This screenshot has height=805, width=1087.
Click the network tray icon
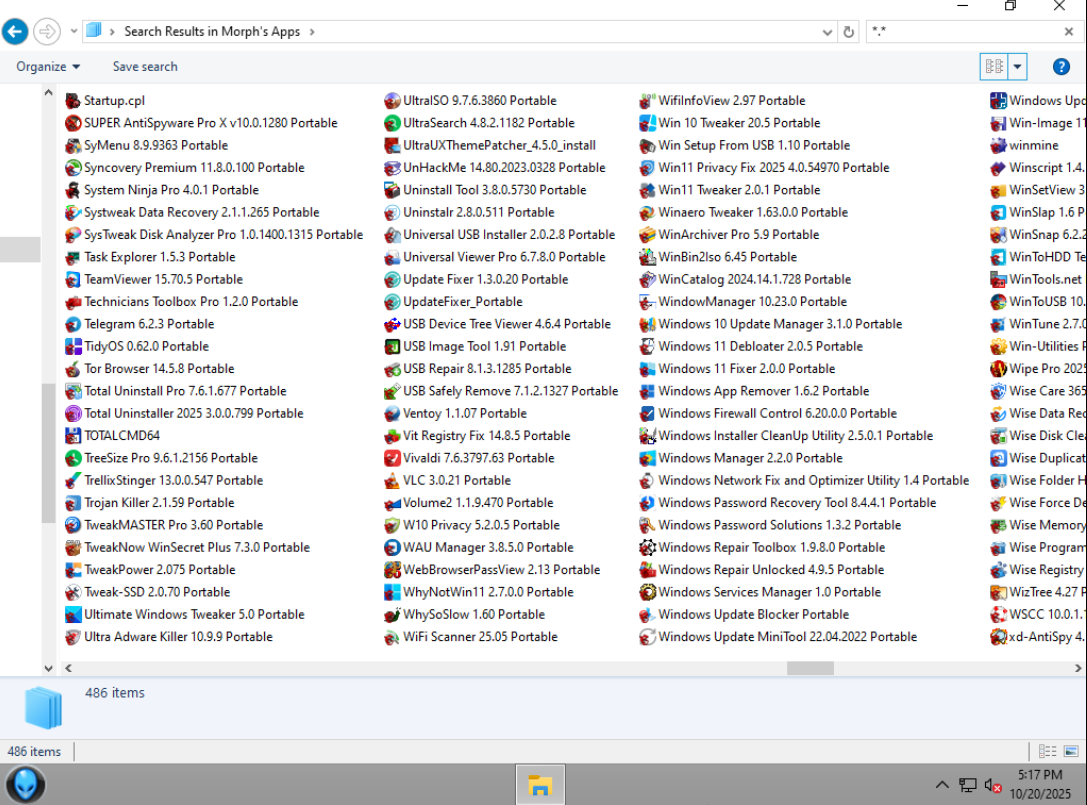968,785
